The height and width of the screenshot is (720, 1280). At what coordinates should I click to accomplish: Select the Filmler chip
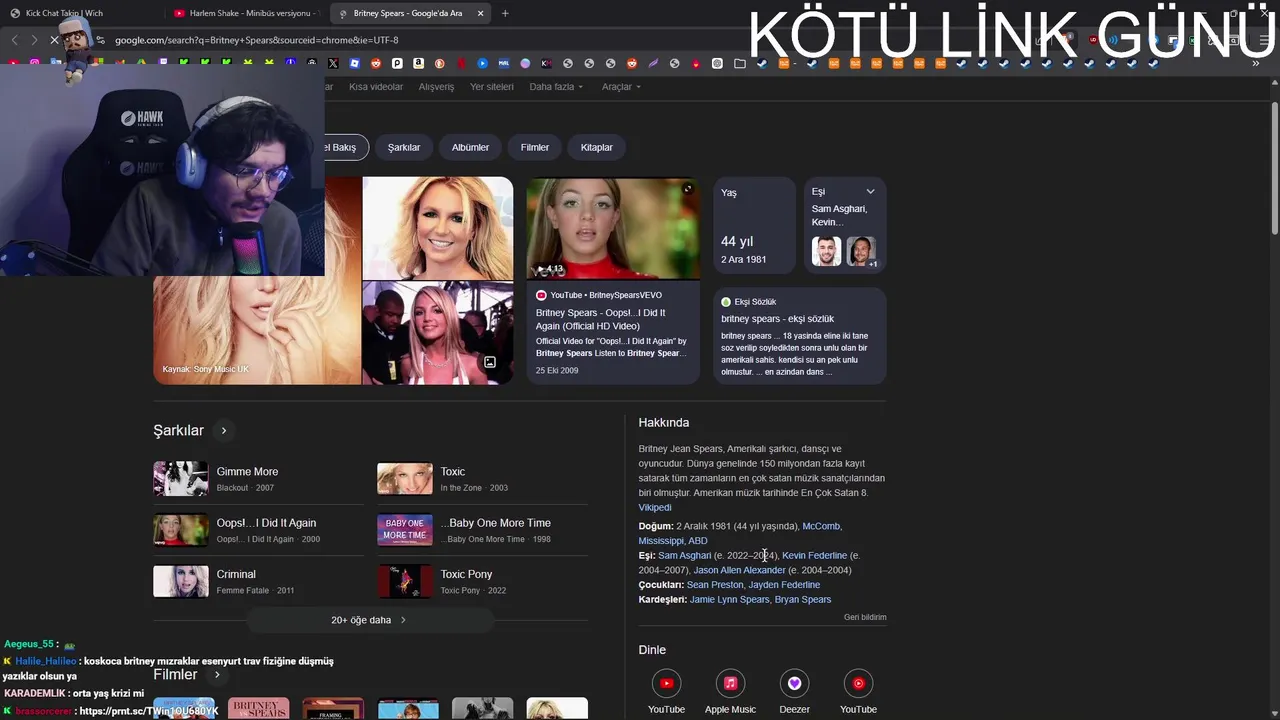(x=535, y=147)
